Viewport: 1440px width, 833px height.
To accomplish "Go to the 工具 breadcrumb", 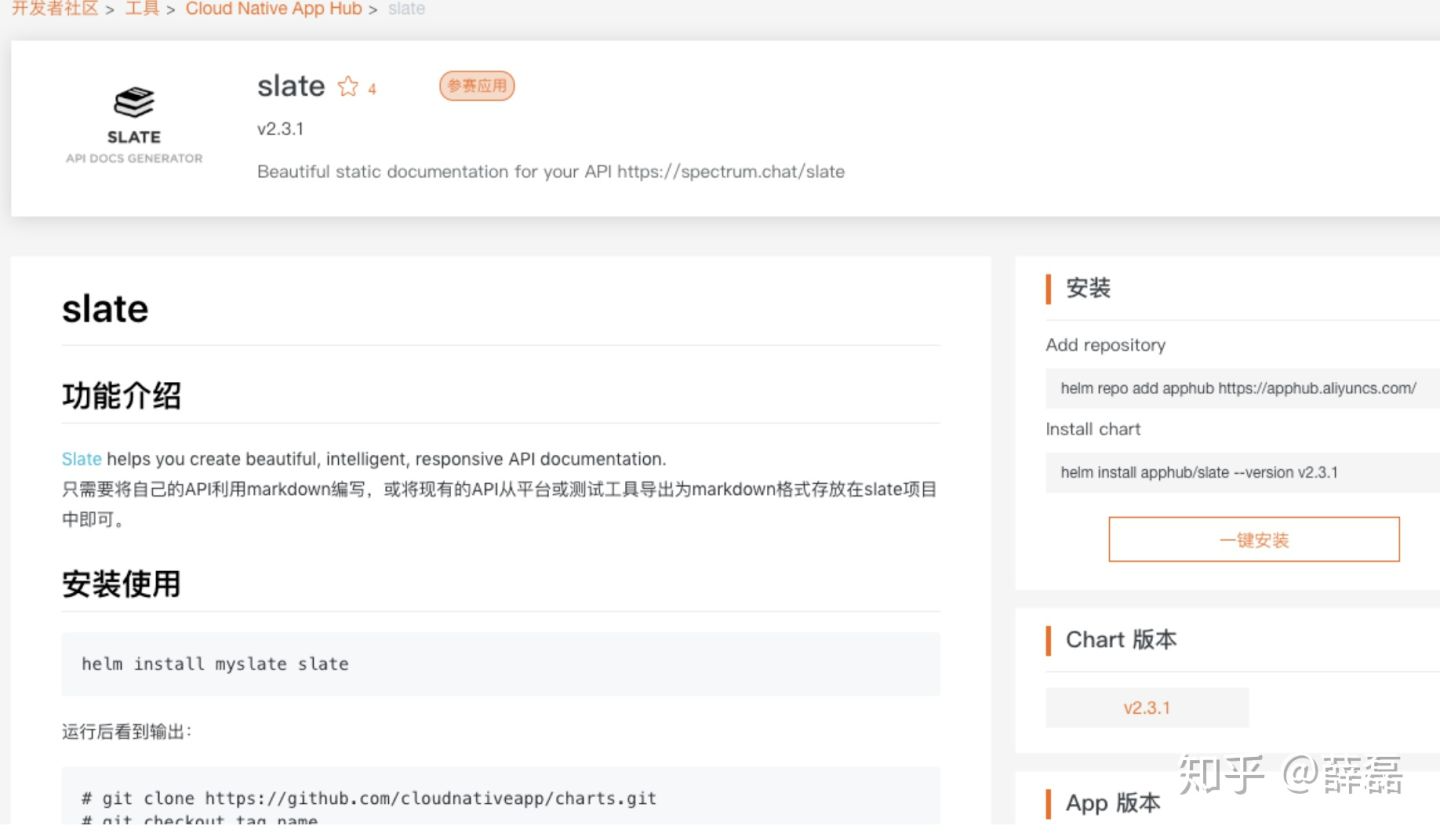I will coord(142,8).
